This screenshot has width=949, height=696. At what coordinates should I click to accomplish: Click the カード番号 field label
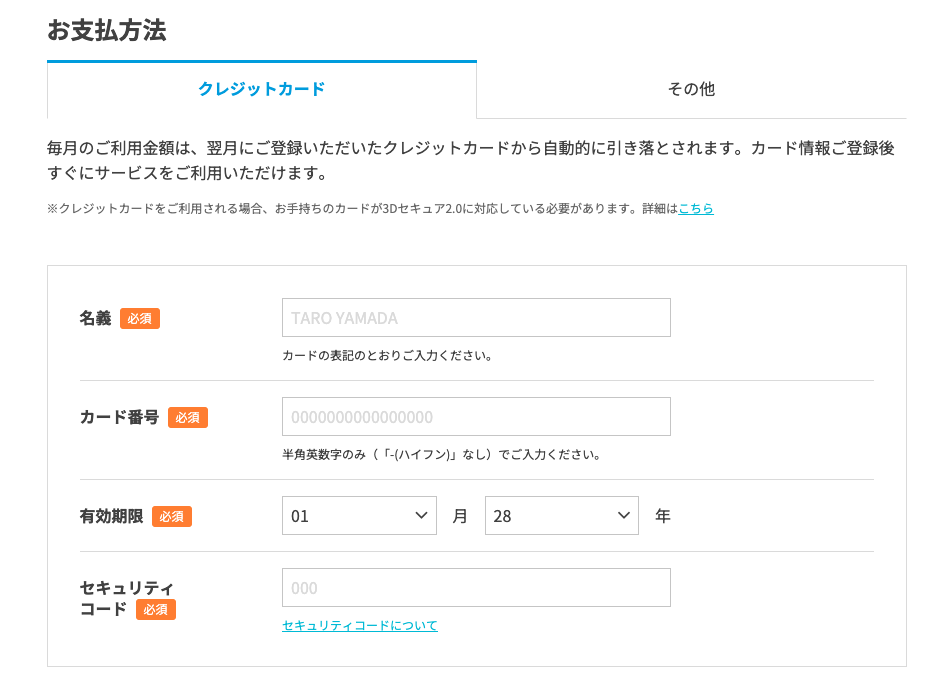pyautogui.click(x=119, y=418)
